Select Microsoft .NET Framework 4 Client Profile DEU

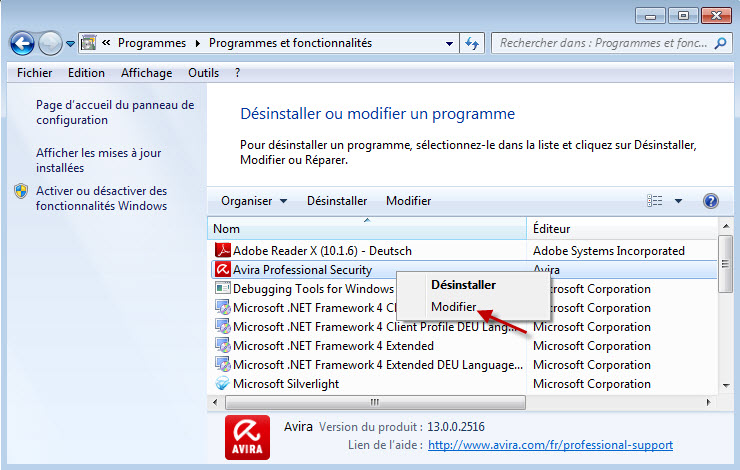coord(374,327)
